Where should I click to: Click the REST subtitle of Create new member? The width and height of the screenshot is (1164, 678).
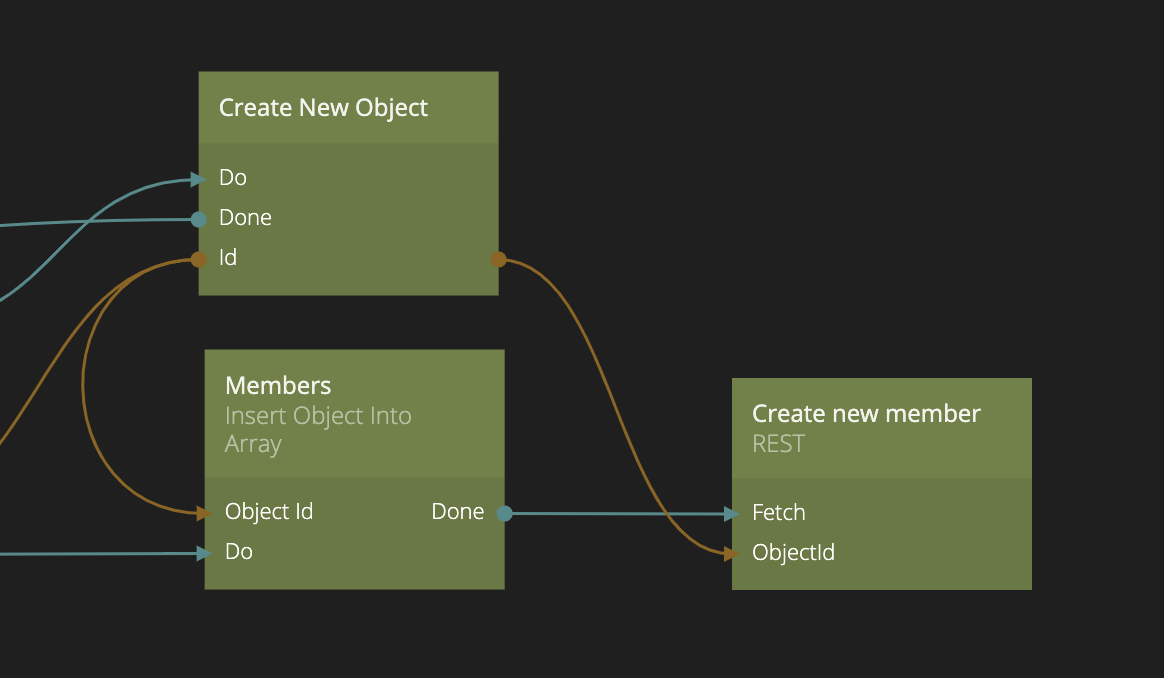pyautogui.click(x=778, y=444)
